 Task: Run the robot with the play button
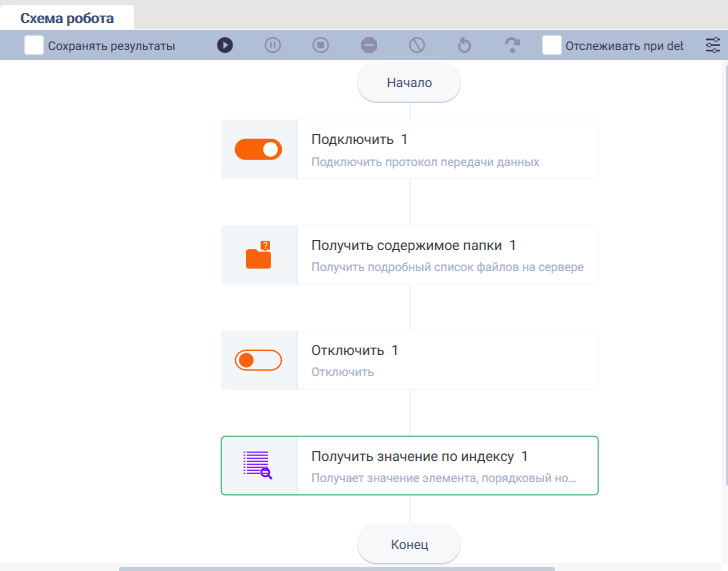point(225,45)
